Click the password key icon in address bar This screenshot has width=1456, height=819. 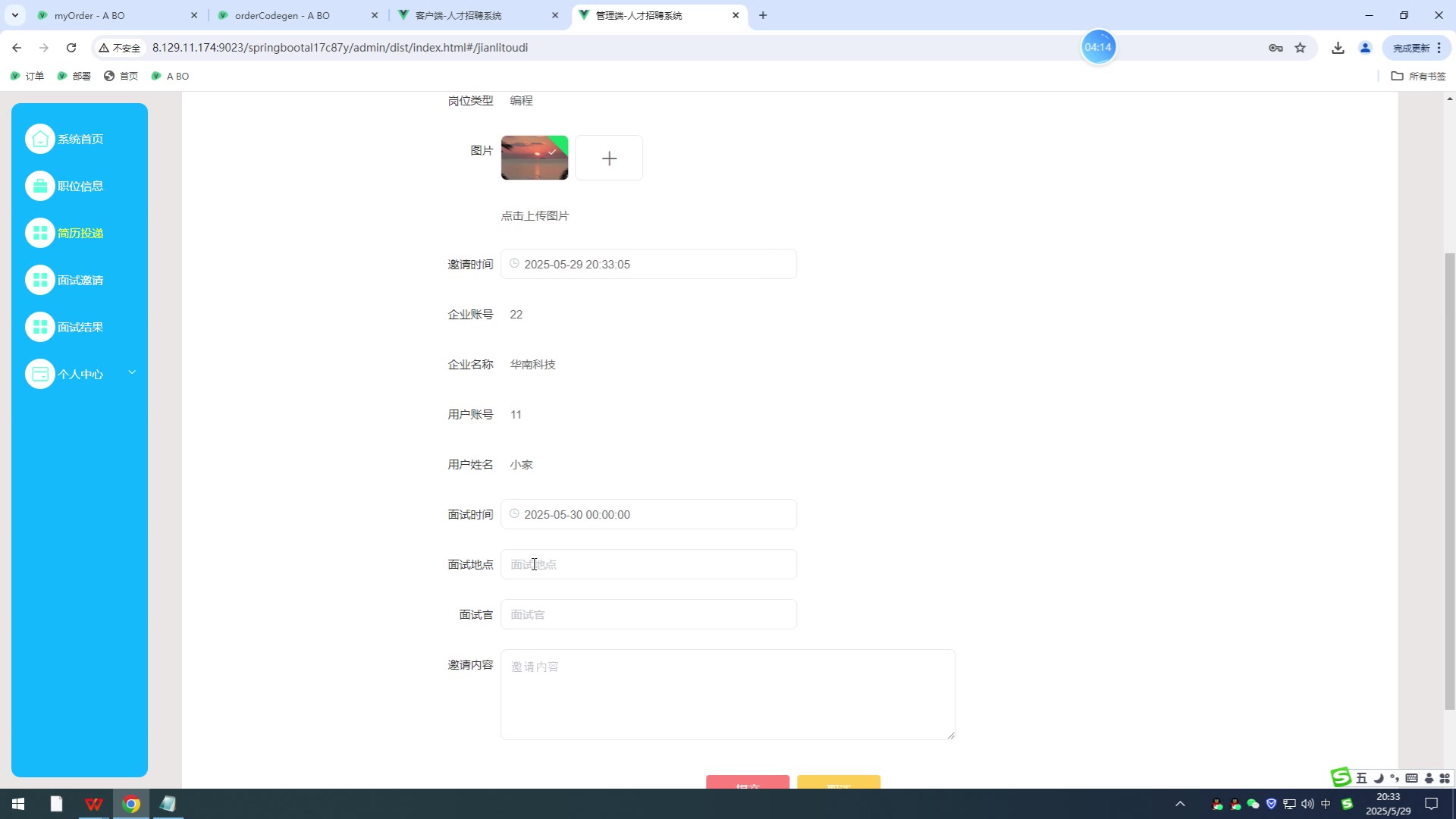(1276, 48)
